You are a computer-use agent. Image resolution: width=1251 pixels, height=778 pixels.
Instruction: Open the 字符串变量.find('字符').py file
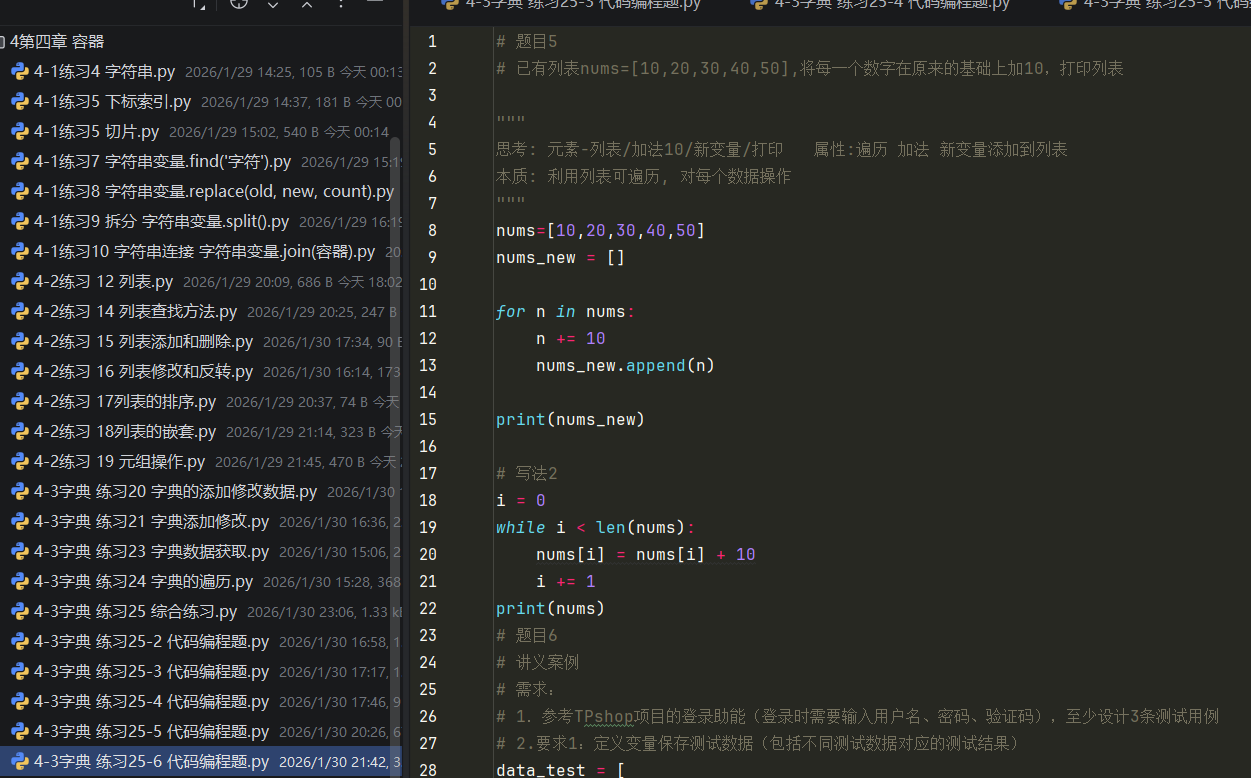(162, 162)
